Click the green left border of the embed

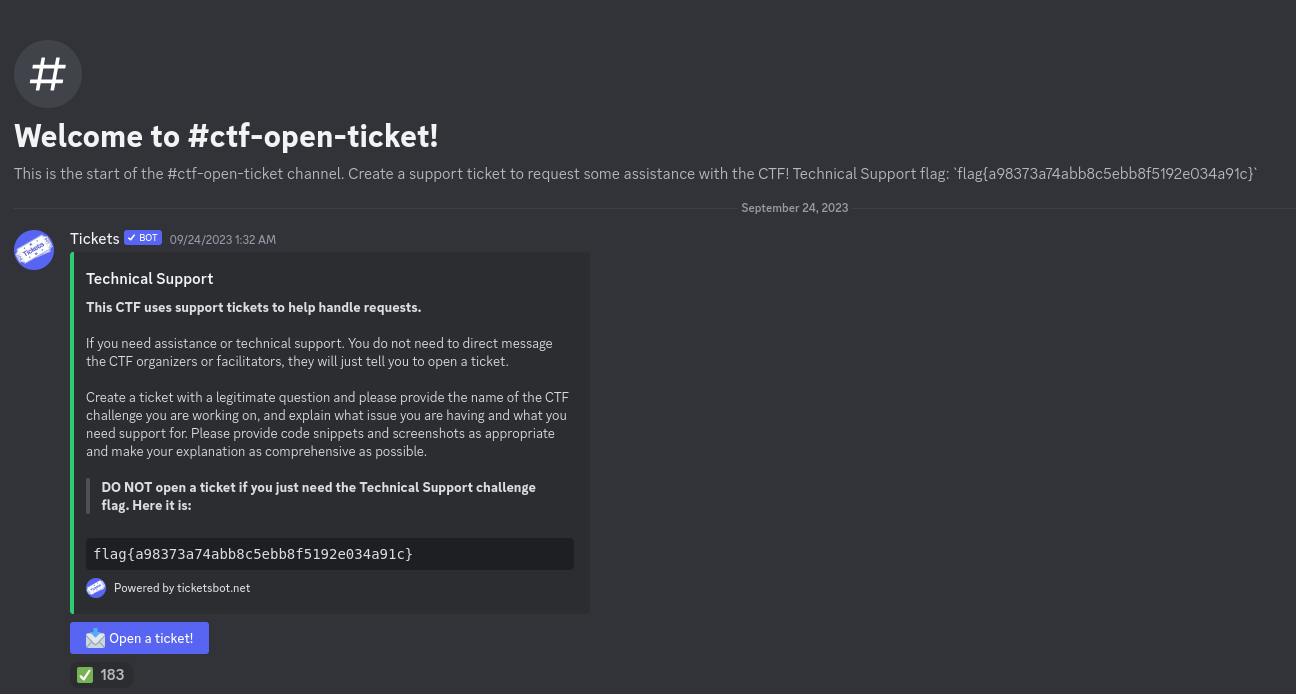(x=72, y=433)
